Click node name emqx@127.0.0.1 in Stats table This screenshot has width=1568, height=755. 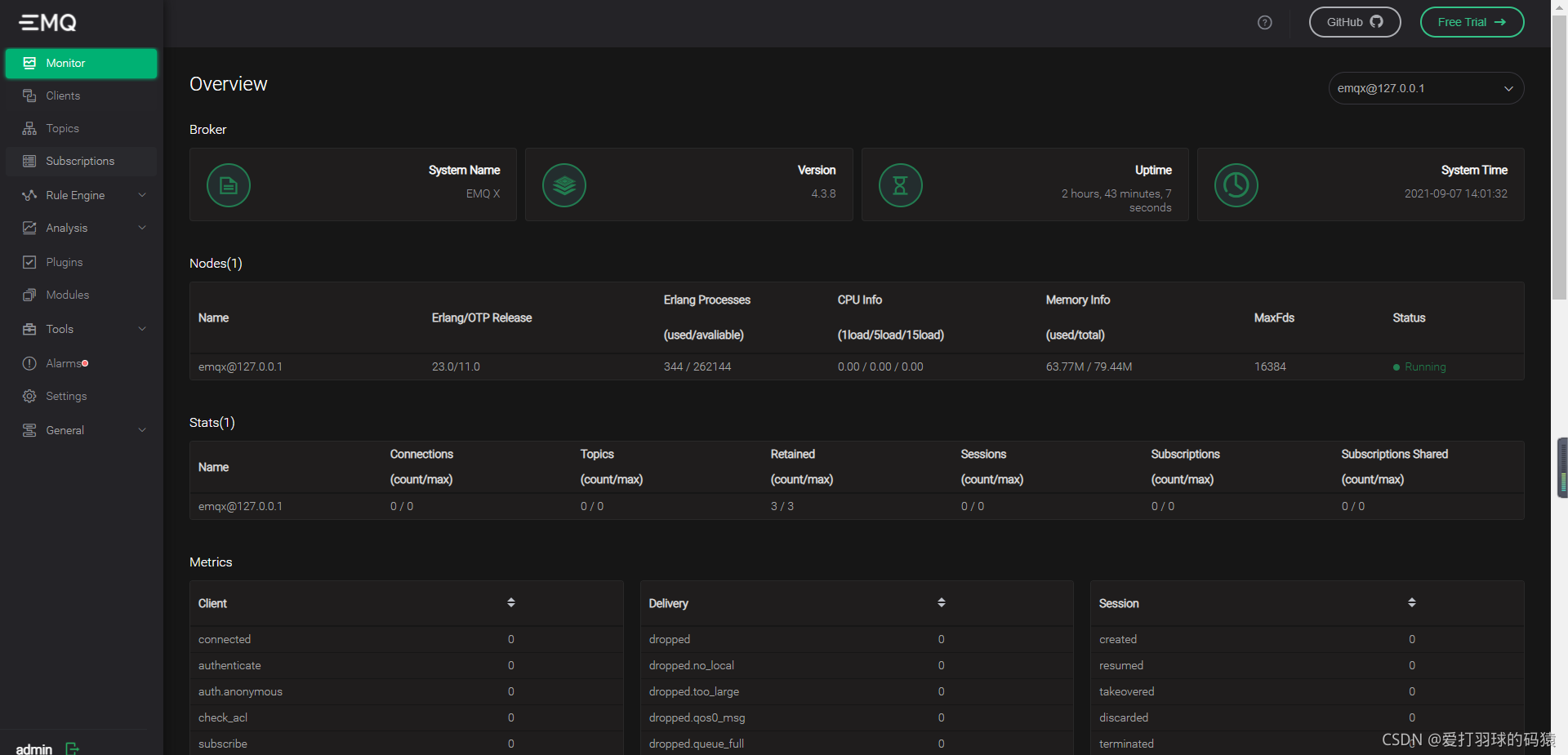(240, 506)
